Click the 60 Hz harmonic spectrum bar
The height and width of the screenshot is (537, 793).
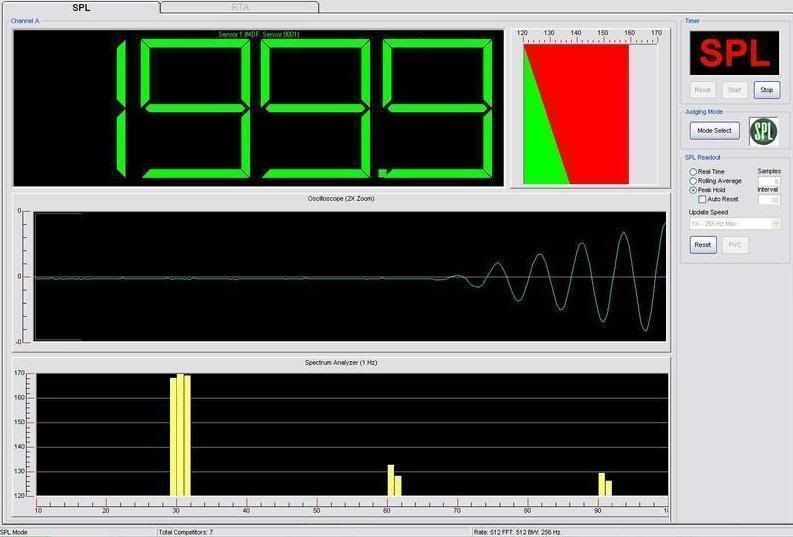tap(391, 480)
